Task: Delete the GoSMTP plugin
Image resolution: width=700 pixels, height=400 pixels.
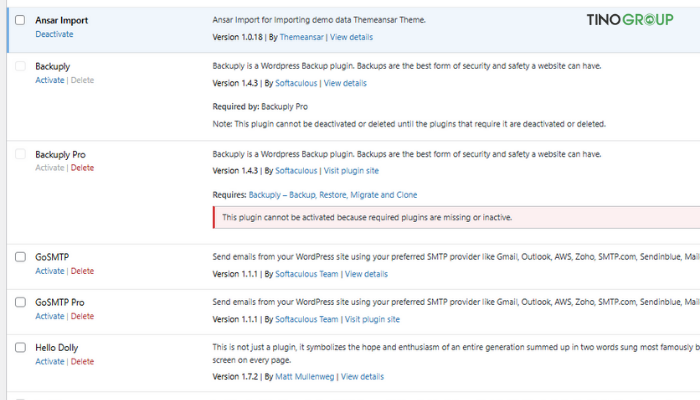Action: tap(82, 271)
